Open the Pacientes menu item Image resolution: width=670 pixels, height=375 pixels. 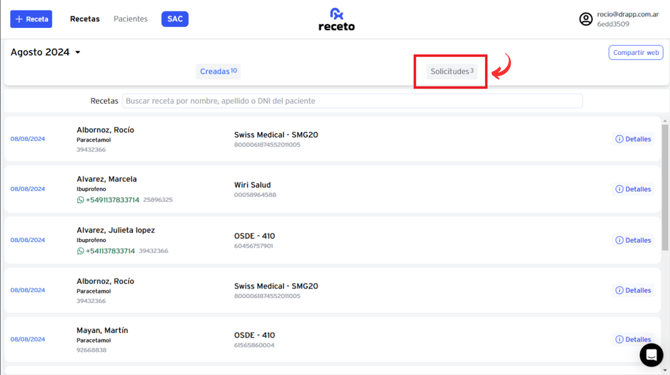pyautogui.click(x=130, y=19)
